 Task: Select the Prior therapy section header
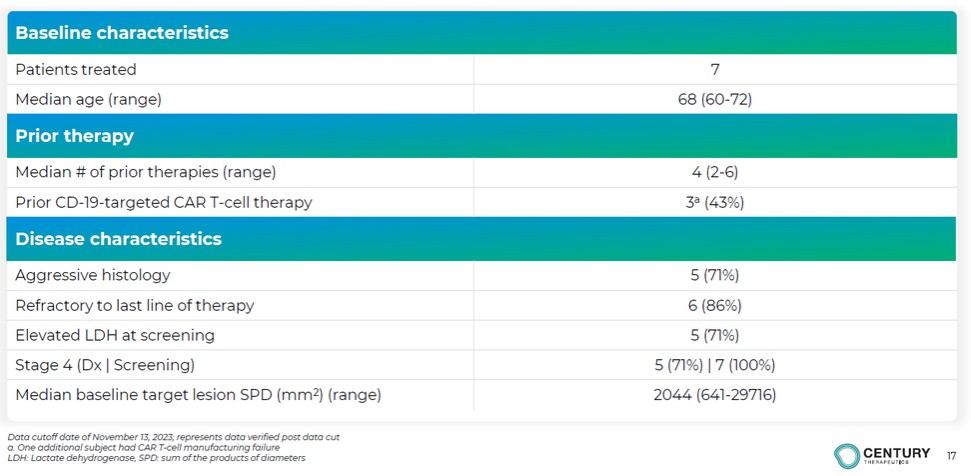coord(75,136)
